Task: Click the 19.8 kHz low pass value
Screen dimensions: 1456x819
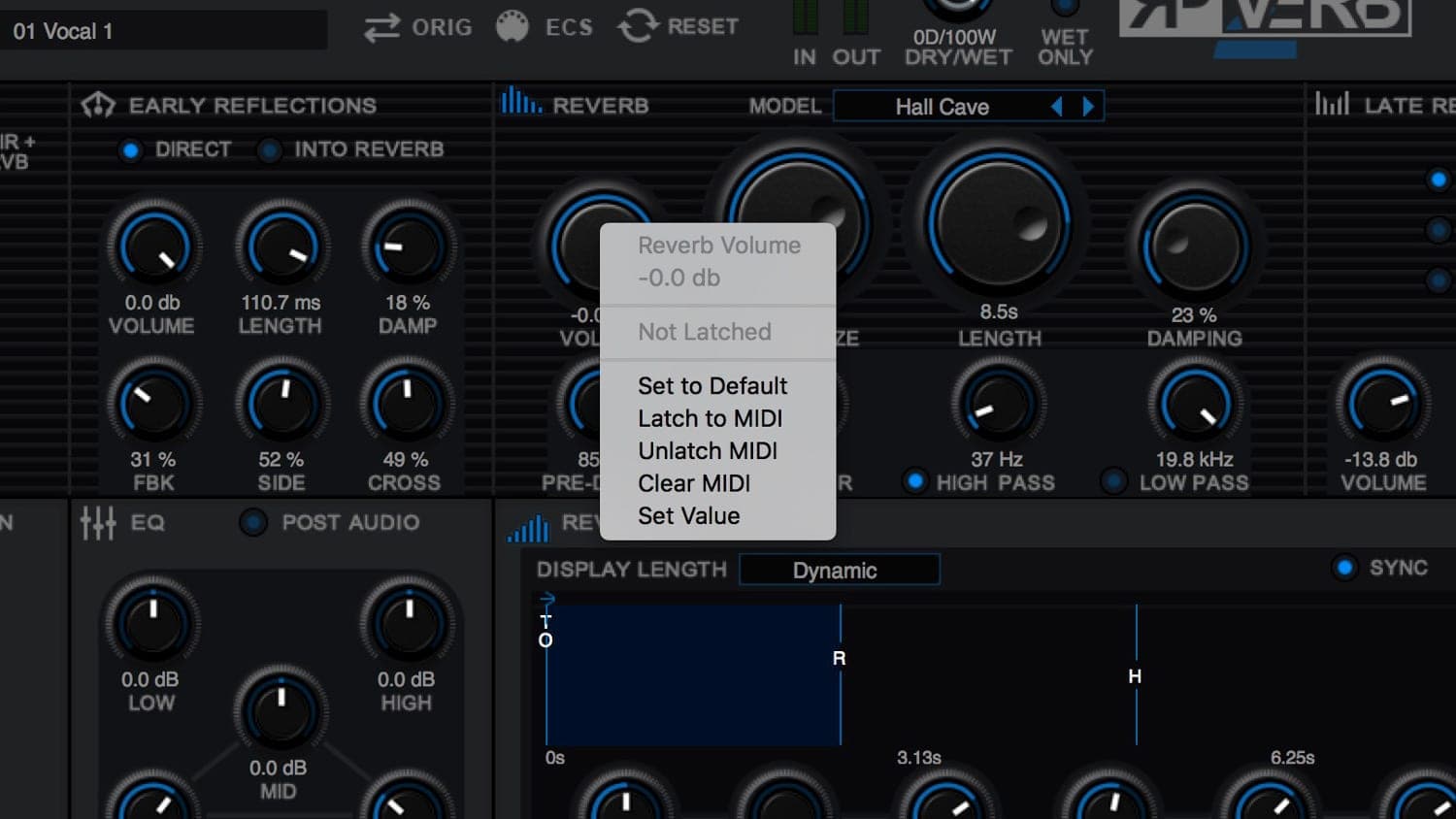Action: point(1194,460)
